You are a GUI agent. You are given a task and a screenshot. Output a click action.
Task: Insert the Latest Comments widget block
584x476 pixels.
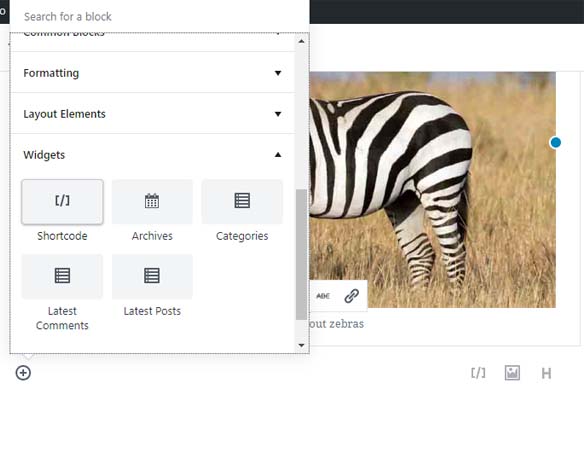pyautogui.click(x=62, y=293)
